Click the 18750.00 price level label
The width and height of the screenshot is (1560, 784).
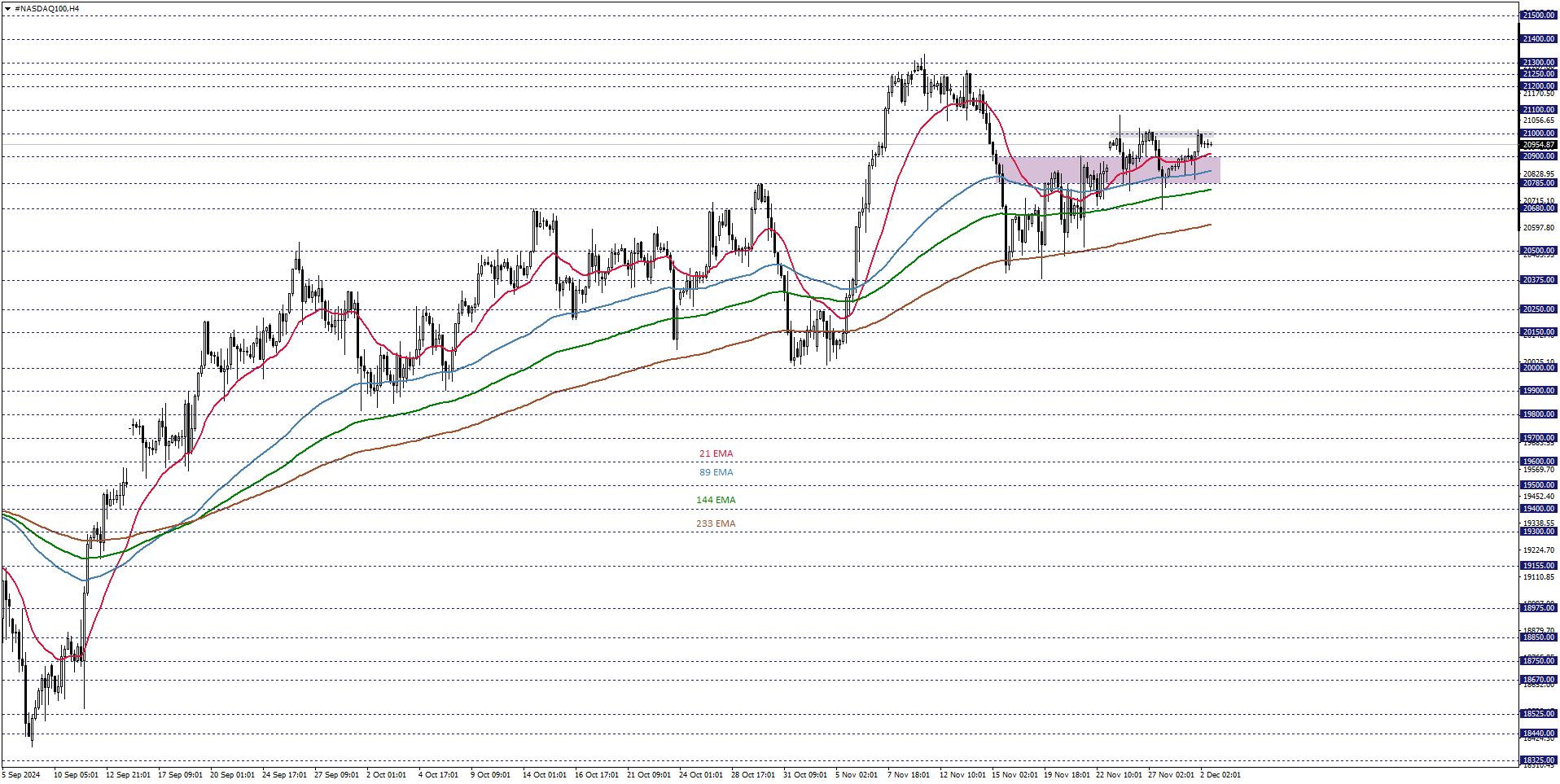[1538, 661]
